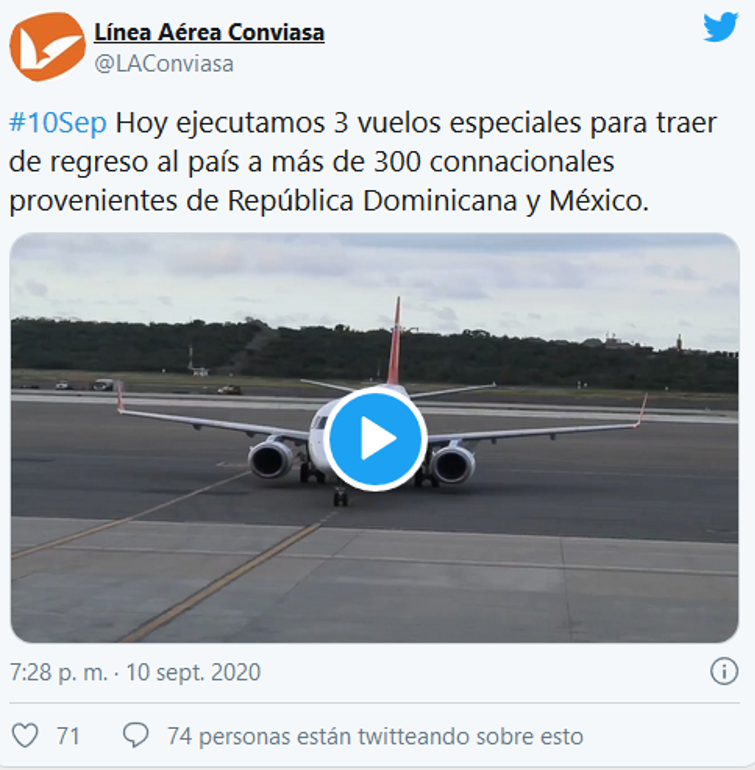Click the Conviasa orange profile avatar
The image size is (755, 770).
point(48,47)
